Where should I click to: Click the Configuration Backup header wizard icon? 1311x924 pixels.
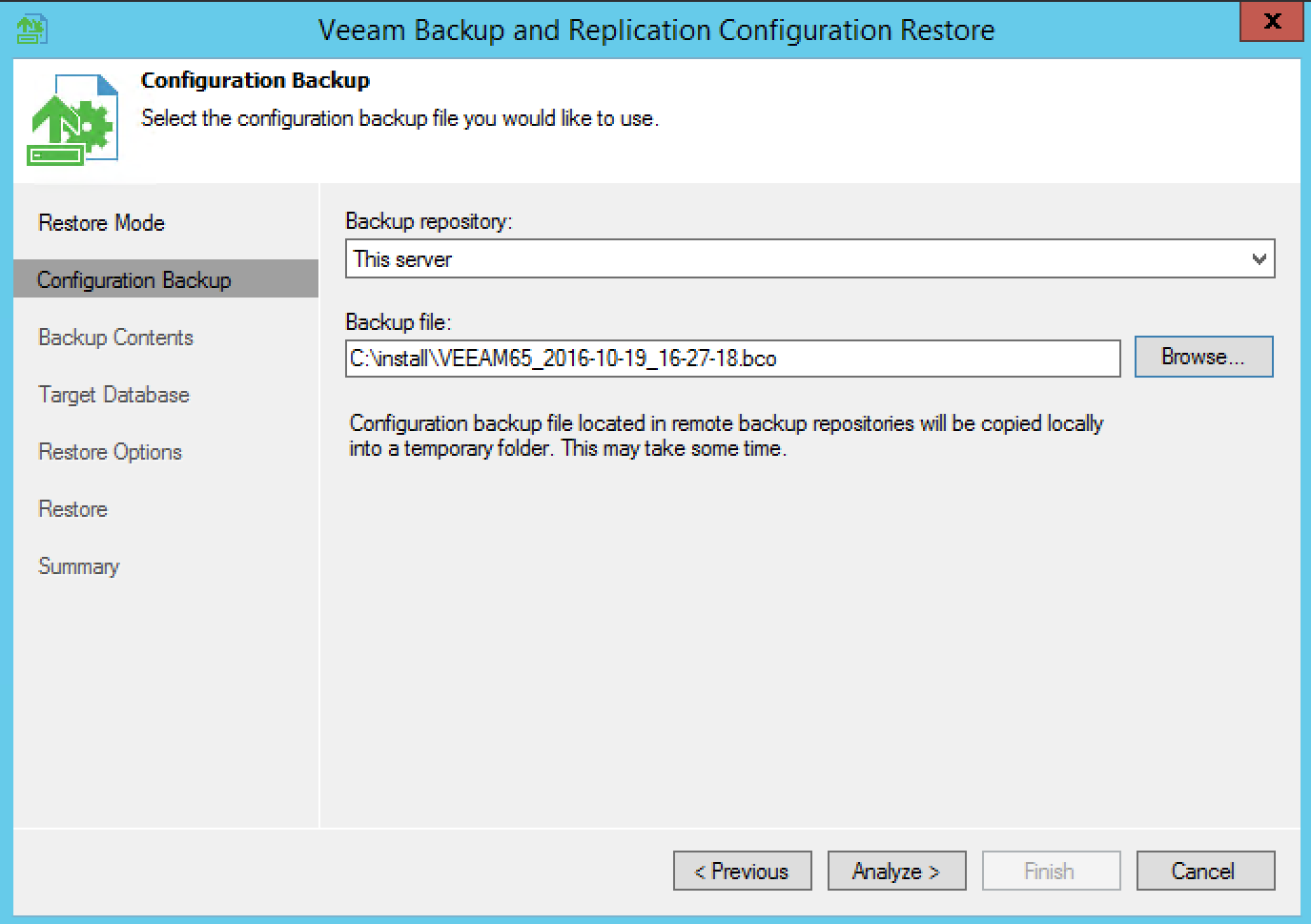pyautogui.click(x=73, y=119)
